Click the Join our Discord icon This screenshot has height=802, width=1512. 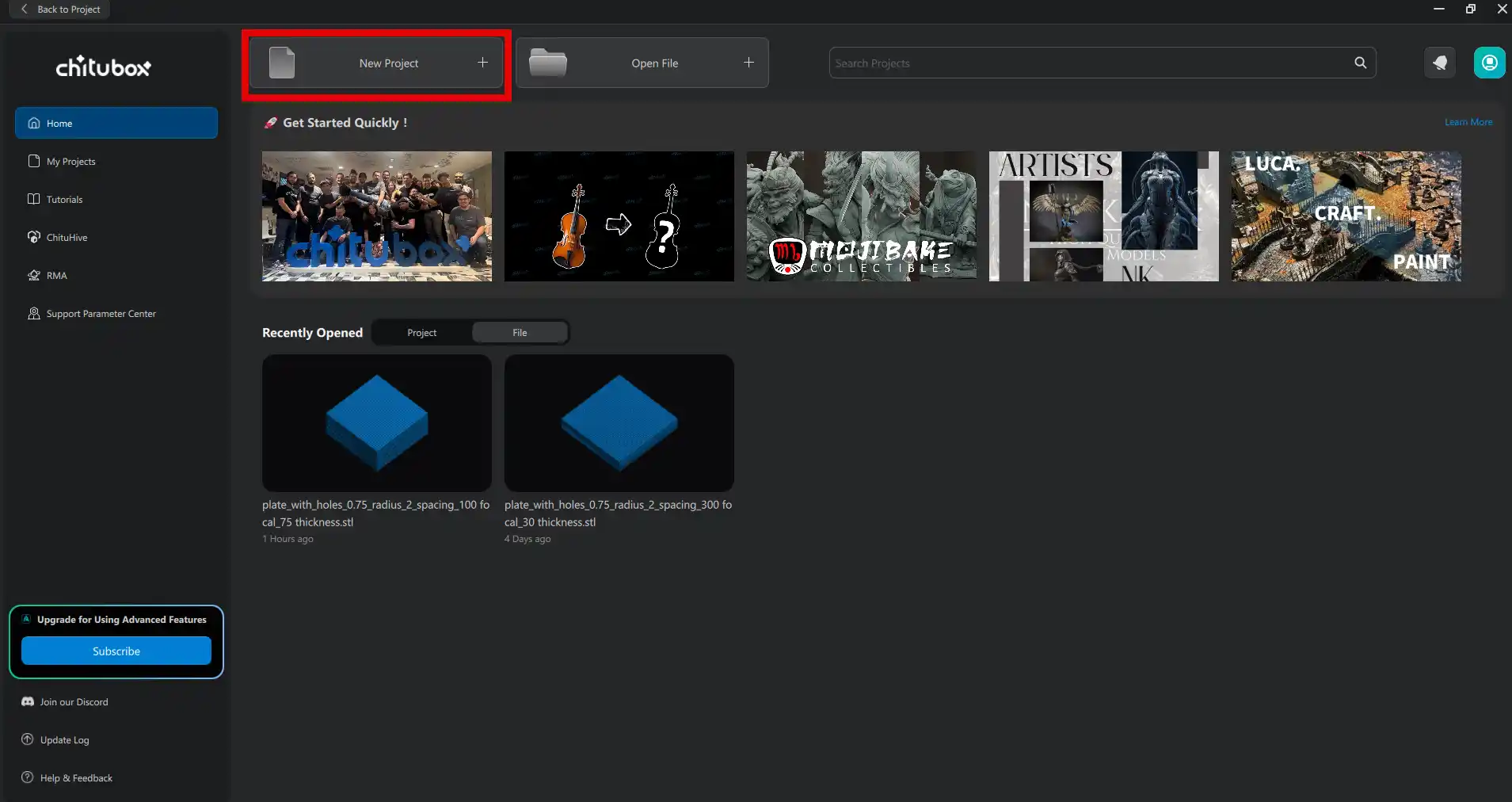coord(28,702)
